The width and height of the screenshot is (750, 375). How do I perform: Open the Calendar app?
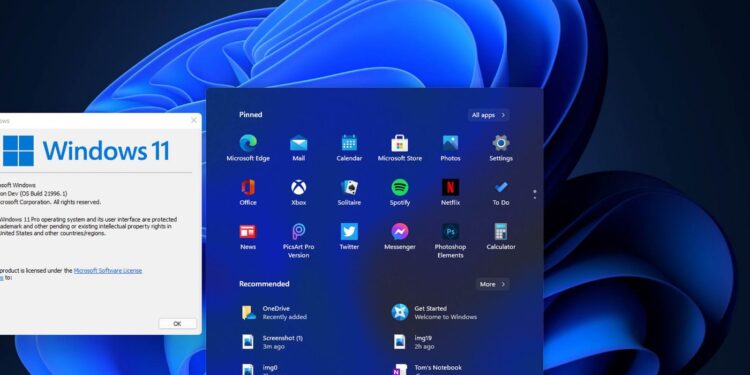[349, 148]
